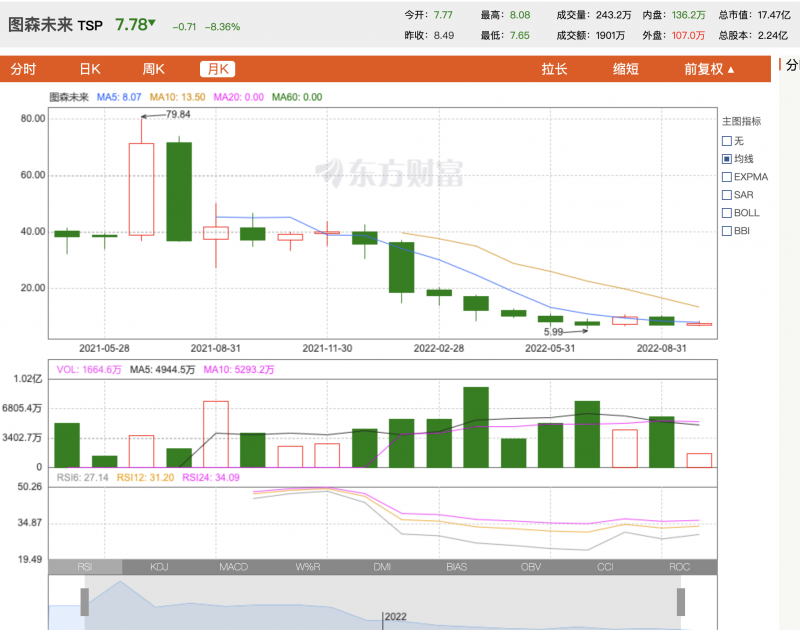Click the right range slider handle

click(681, 602)
